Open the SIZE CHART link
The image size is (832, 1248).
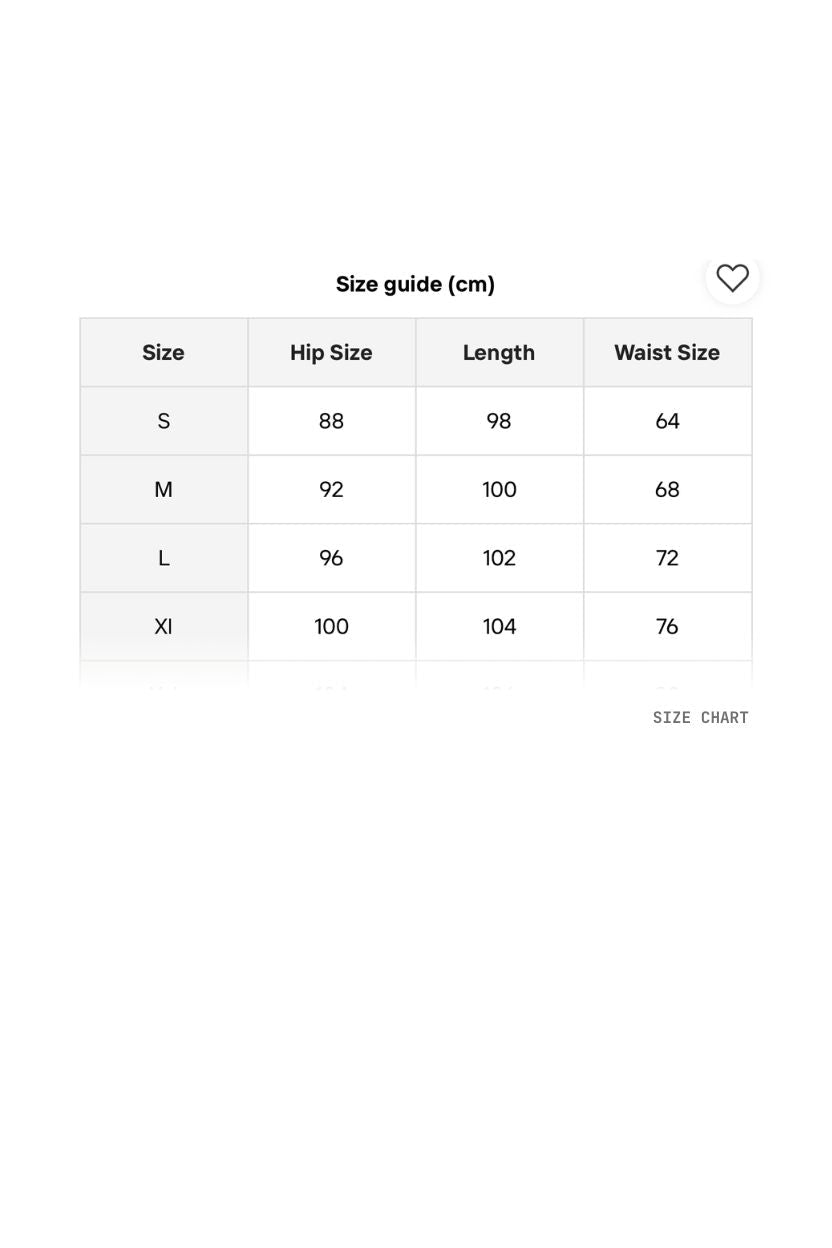[700, 717]
